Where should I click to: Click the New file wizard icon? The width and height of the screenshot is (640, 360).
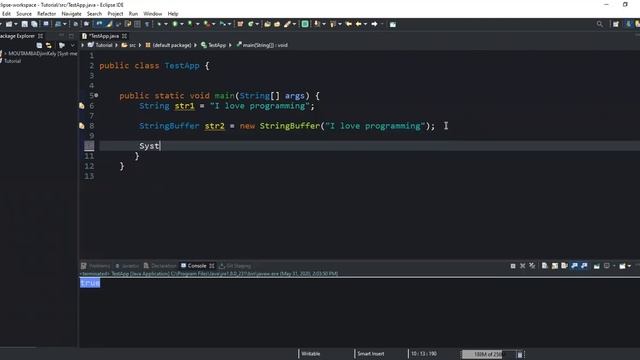9,24
